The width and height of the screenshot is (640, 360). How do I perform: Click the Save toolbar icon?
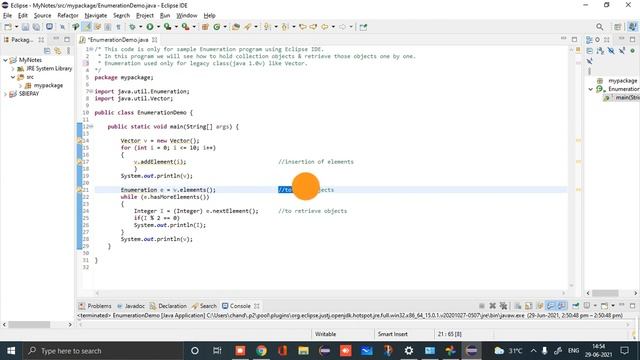coord(25,27)
